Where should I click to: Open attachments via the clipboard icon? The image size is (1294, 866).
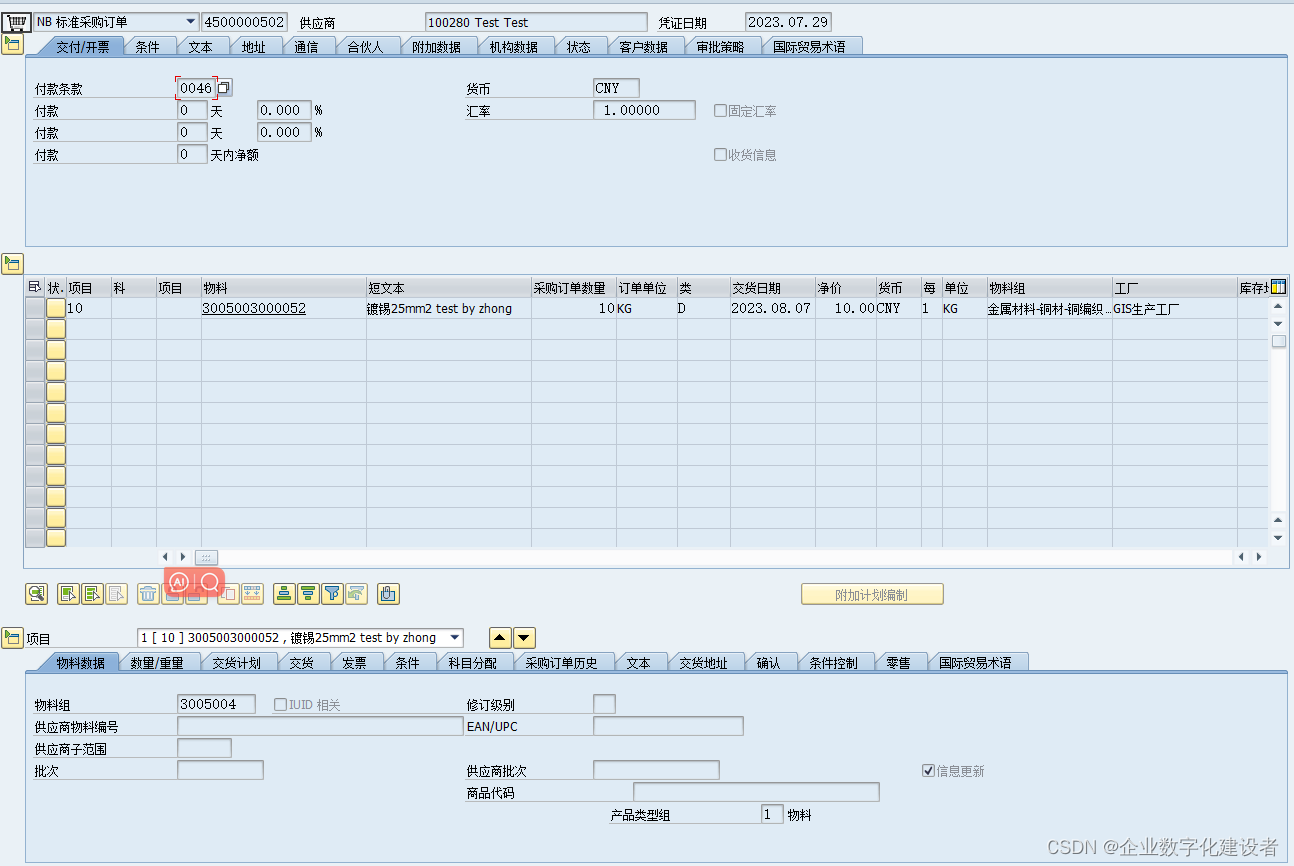pyautogui.click(x=388, y=593)
